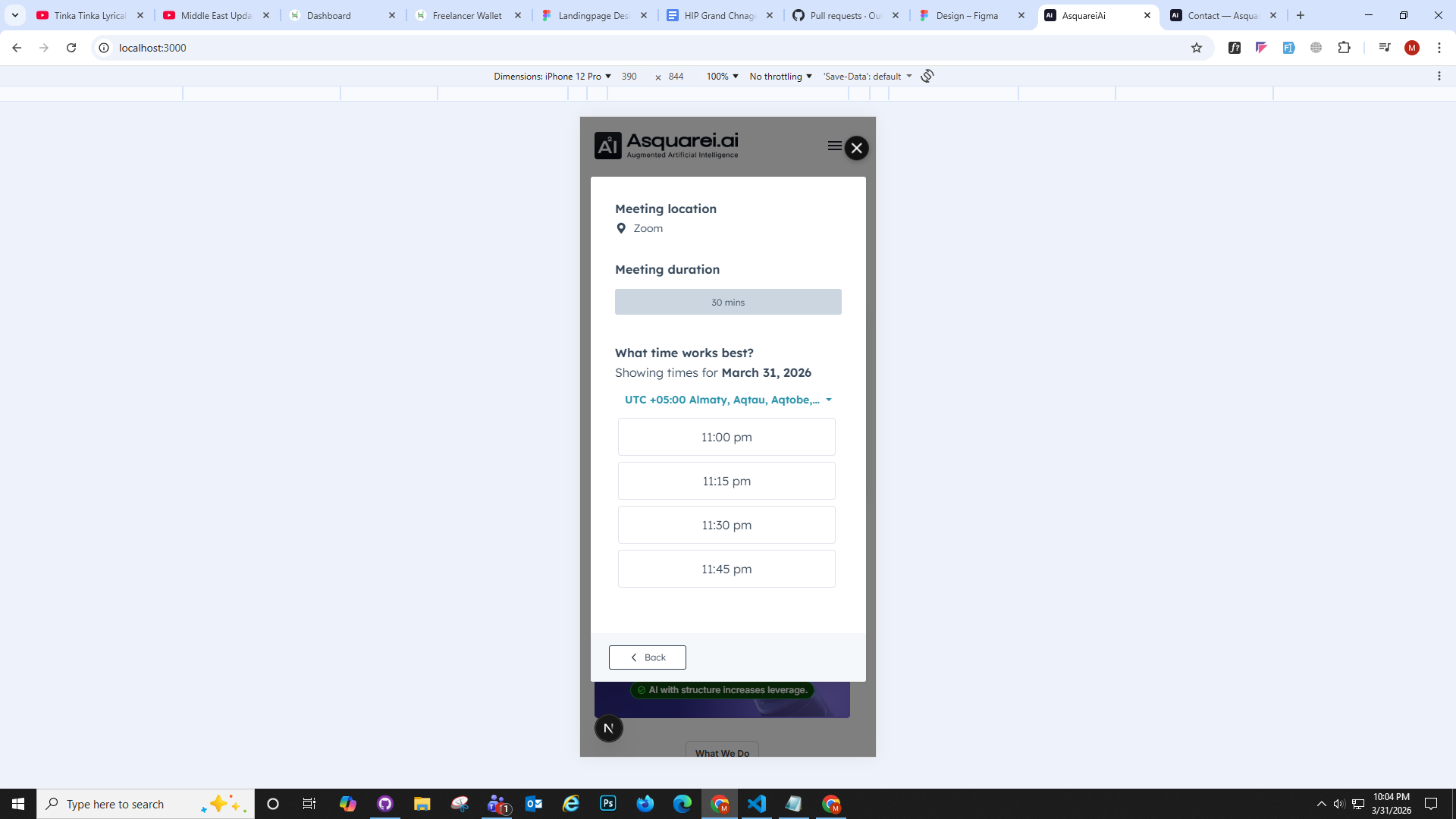1456x819 pixels.
Task: Pick the 11:30 pm time slot
Action: point(726,525)
